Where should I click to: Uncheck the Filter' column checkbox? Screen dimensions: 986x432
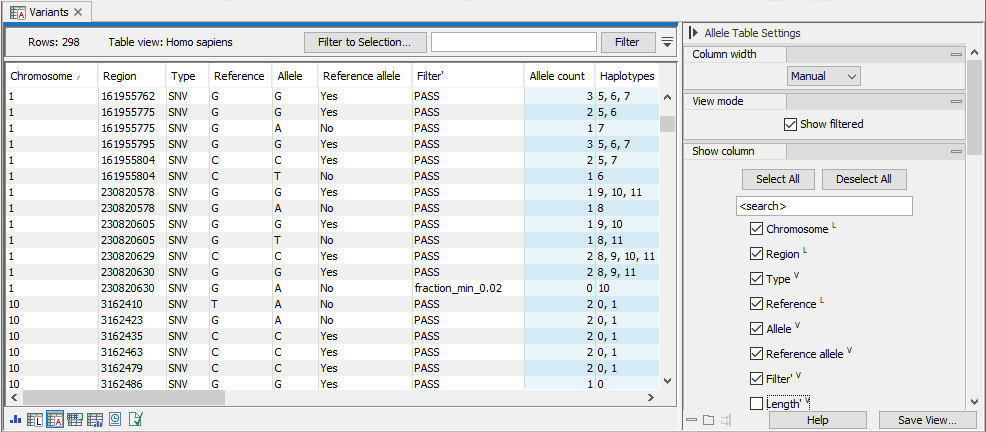point(756,379)
